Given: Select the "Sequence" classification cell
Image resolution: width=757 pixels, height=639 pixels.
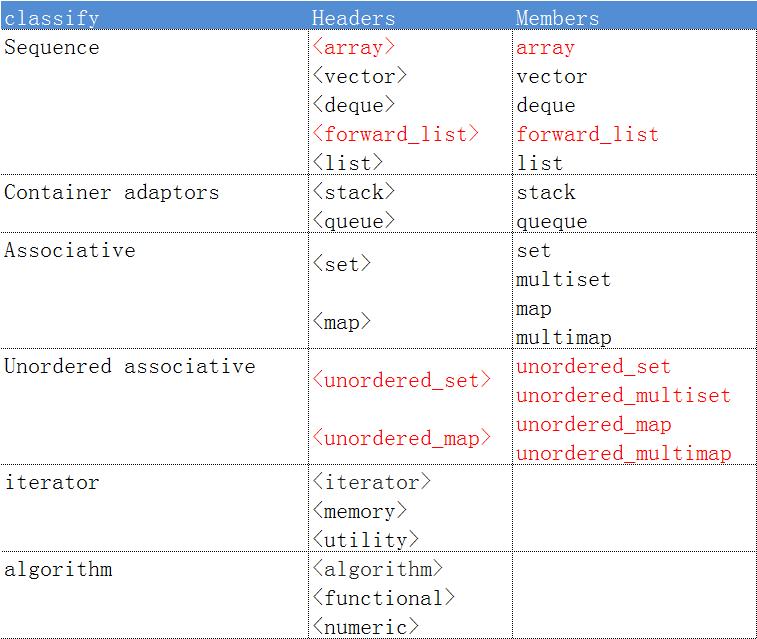Looking at the screenshot, I should point(52,48).
